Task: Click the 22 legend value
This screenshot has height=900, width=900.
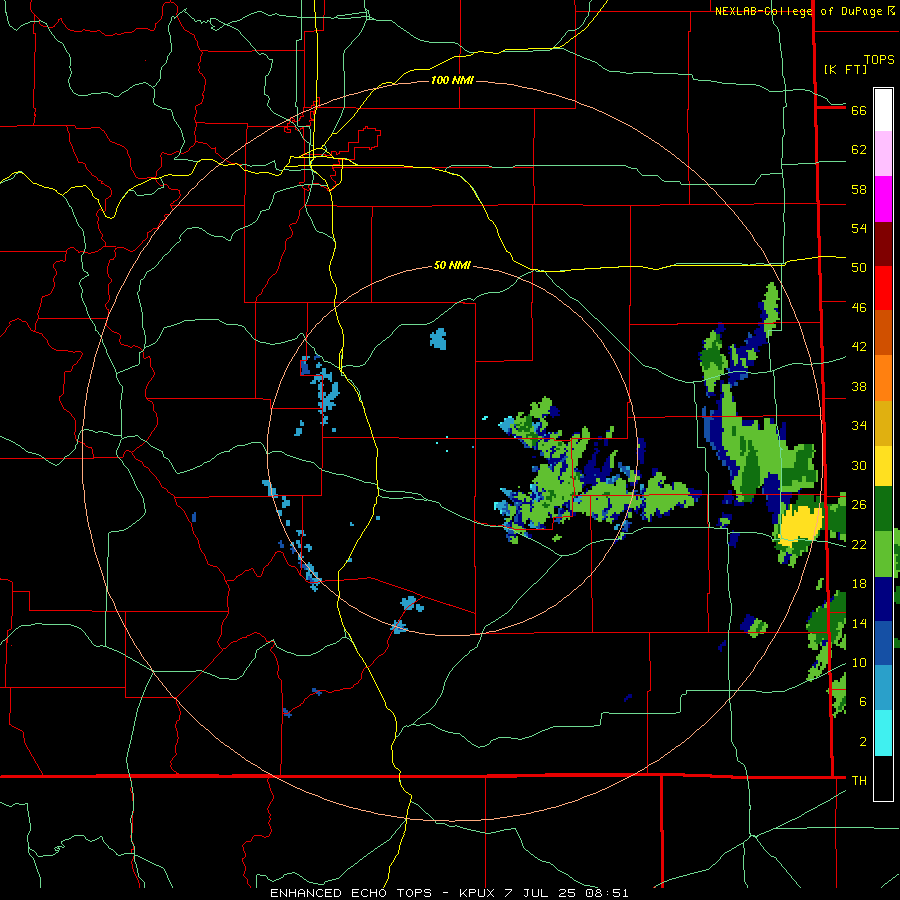Action: click(x=859, y=544)
